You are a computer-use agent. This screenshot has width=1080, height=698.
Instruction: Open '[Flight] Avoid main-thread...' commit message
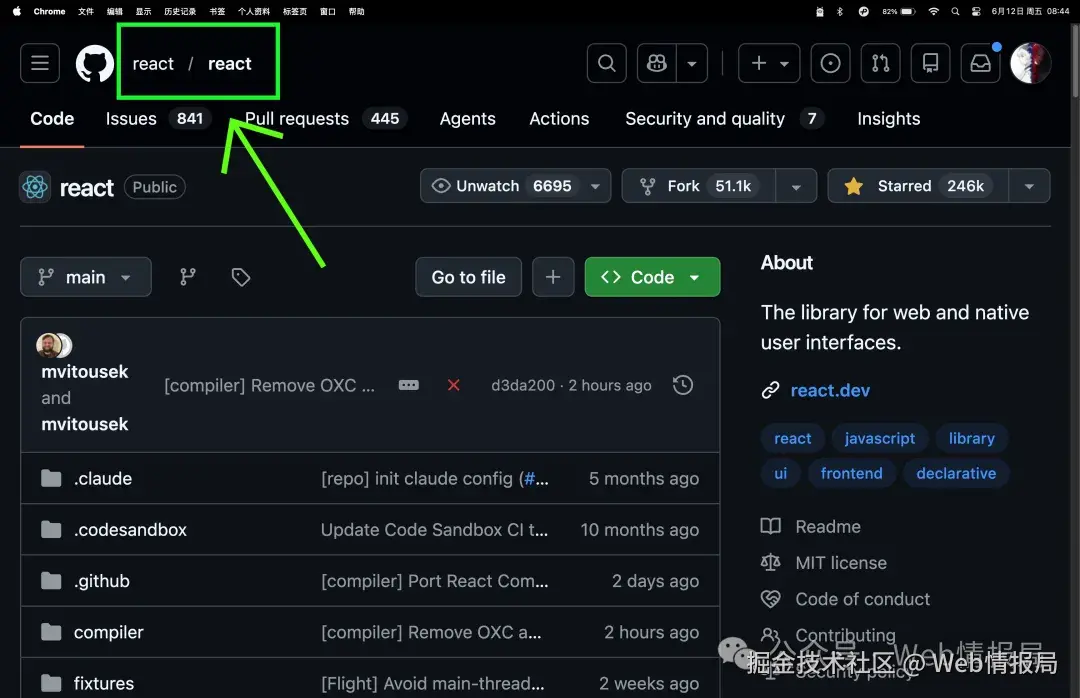(433, 683)
